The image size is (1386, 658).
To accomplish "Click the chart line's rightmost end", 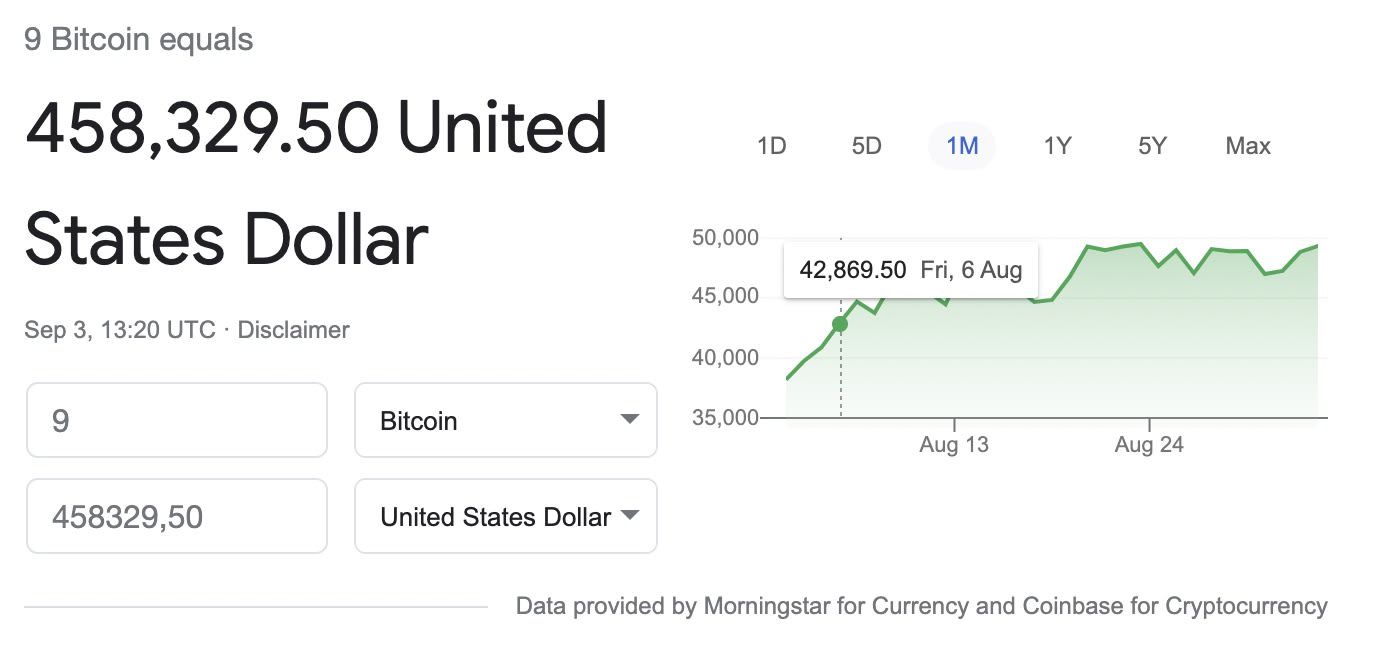I will (1317, 246).
